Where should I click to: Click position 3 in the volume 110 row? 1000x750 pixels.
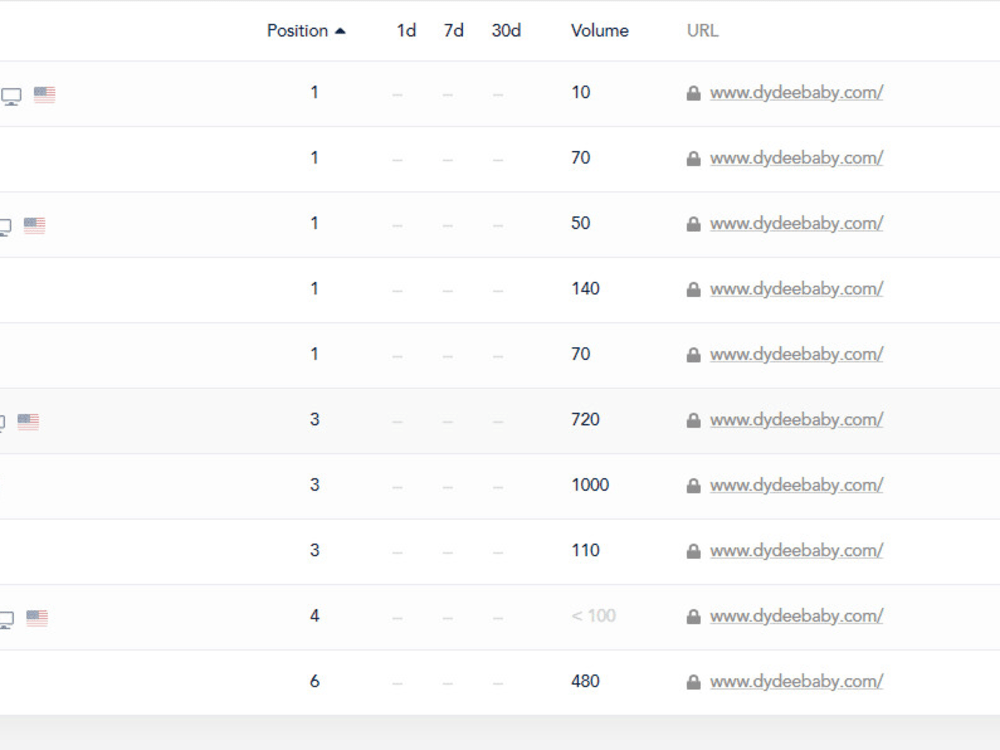coord(314,550)
